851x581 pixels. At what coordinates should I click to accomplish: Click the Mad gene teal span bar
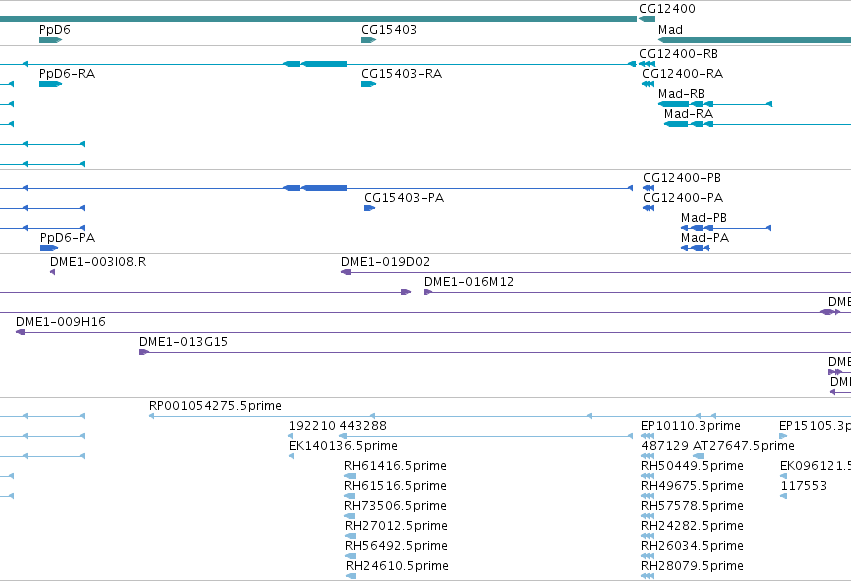[754, 40]
